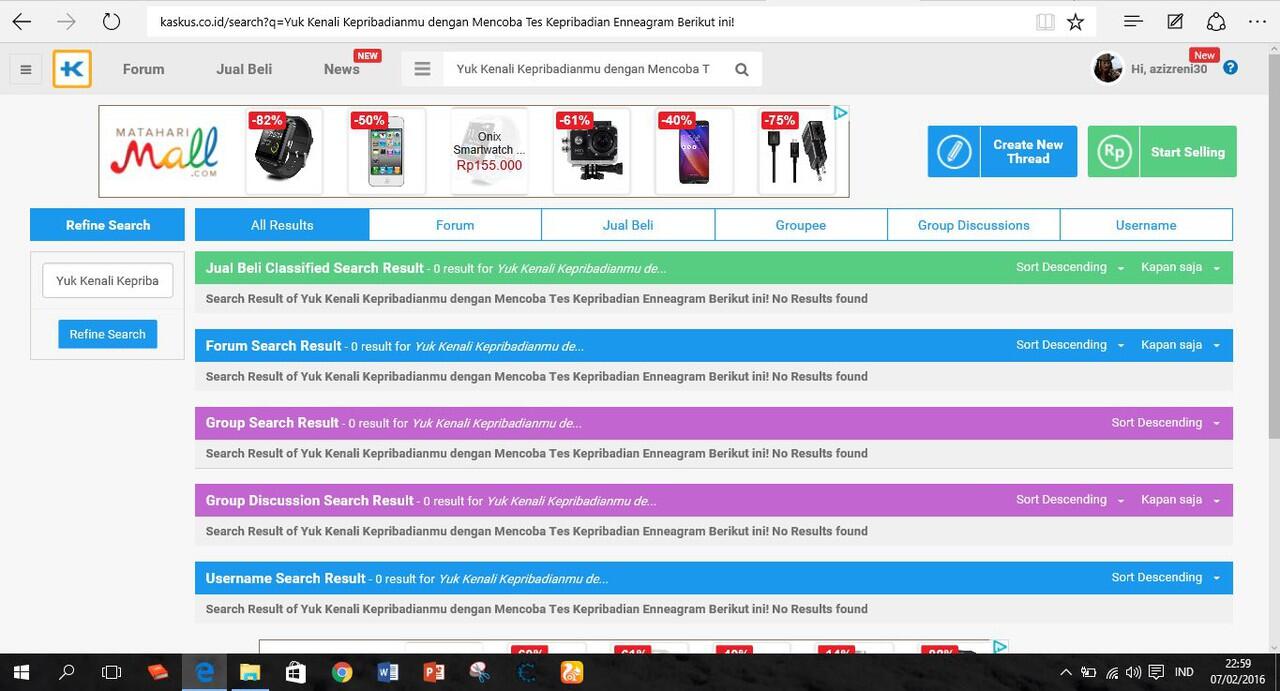Open the Onix Smartwatch Rp155.000 ad

tap(489, 151)
